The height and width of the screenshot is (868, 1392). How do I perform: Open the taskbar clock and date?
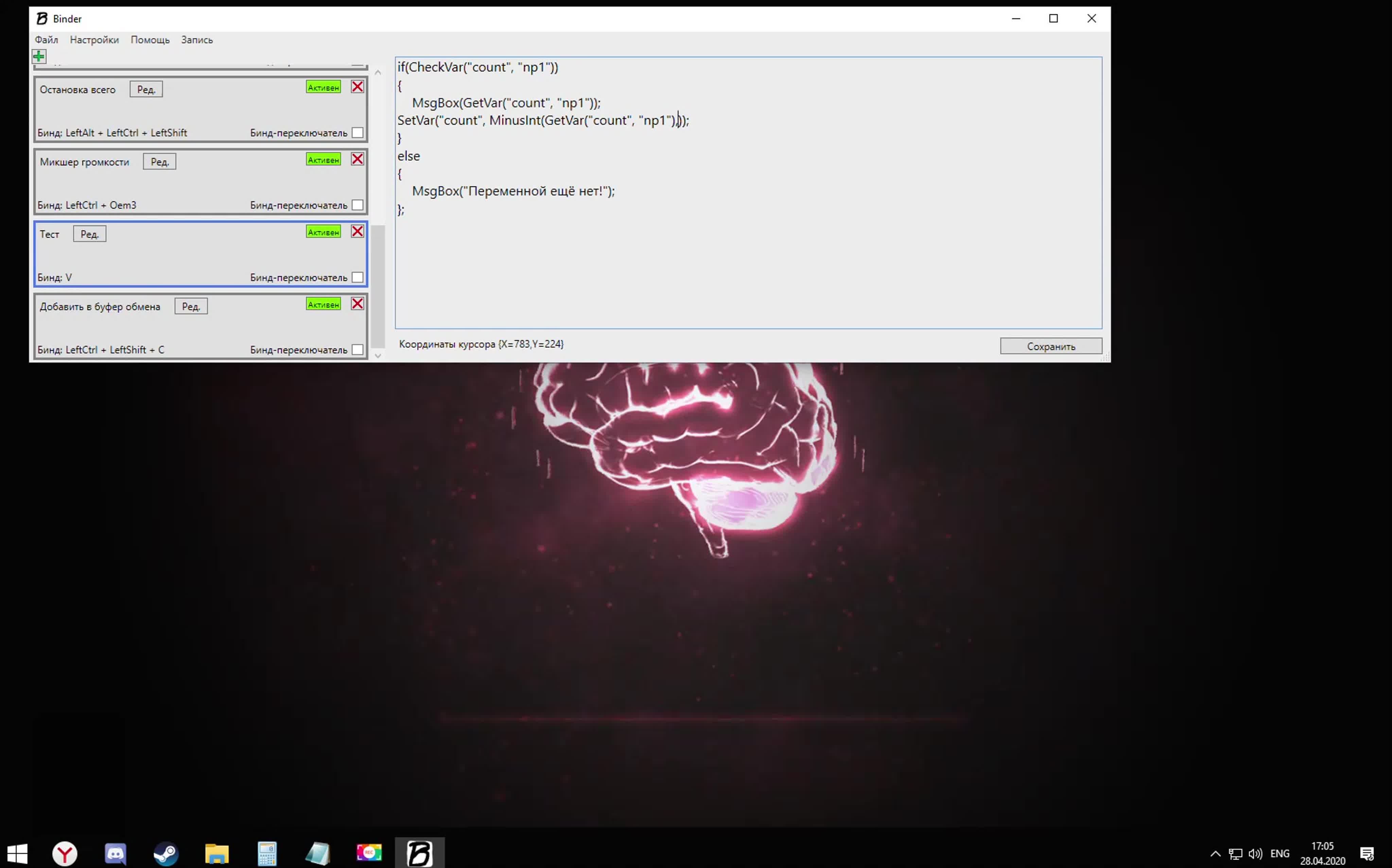pos(1323,854)
